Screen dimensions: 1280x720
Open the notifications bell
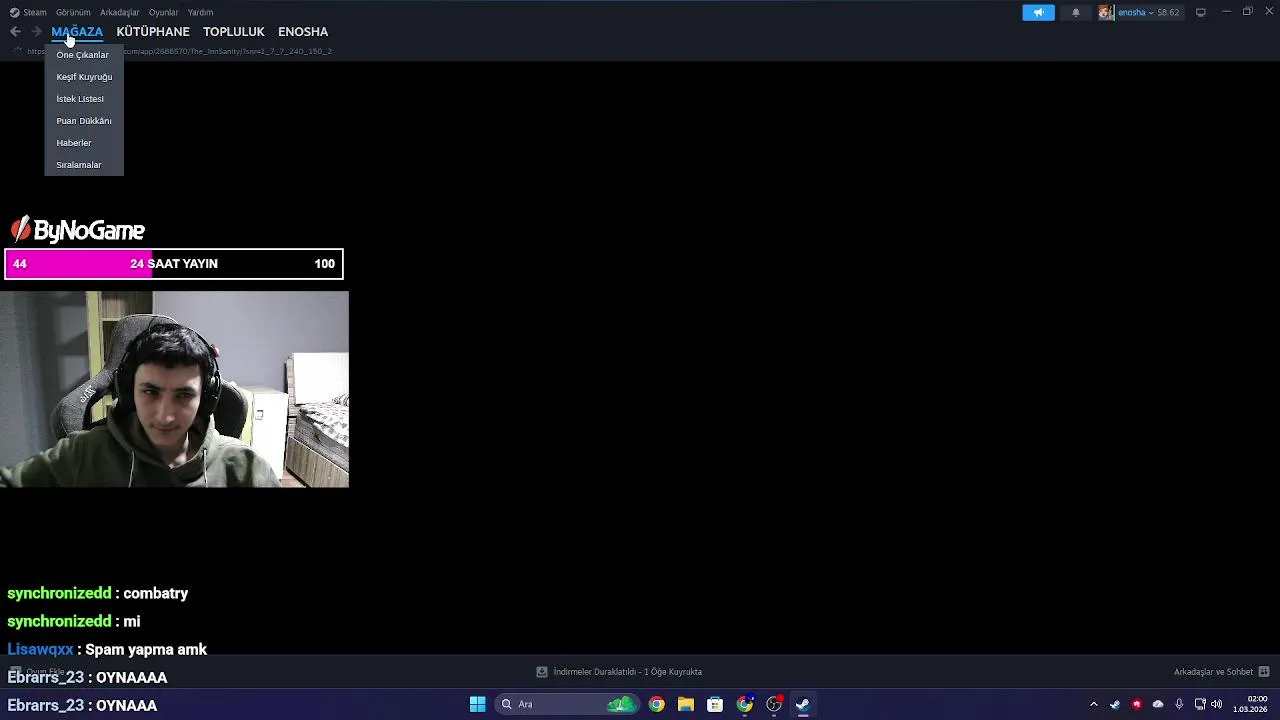[x=1076, y=12]
